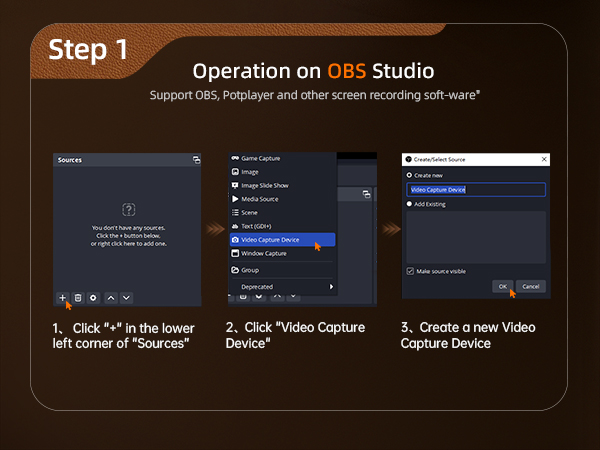Expand the Deprecated submenu arrow
The height and width of the screenshot is (450, 600).
pyautogui.click(x=331, y=287)
